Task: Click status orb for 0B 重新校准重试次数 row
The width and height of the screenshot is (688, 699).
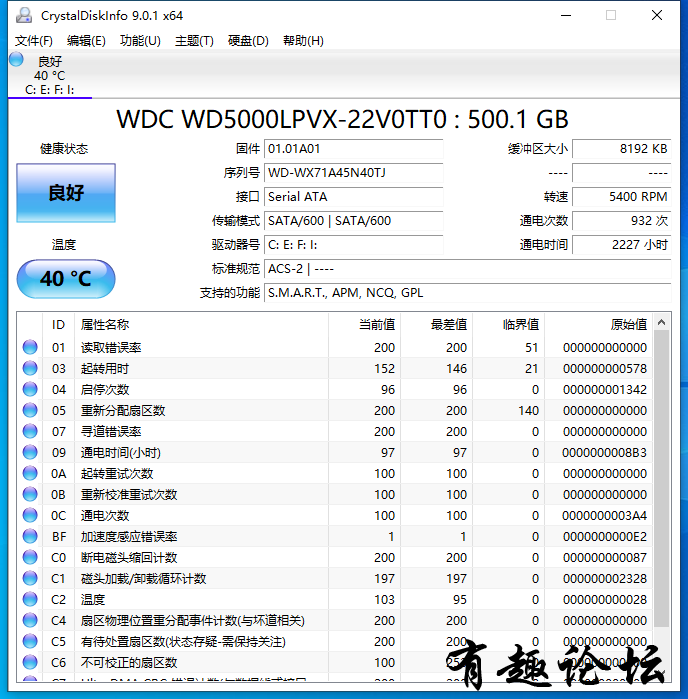Action: (x=30, y=494)
